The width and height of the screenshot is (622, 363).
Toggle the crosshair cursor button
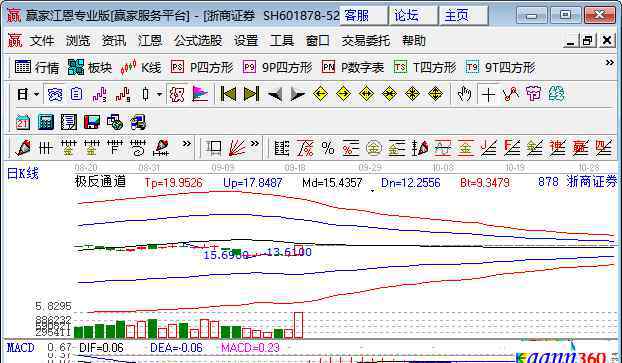488,94
